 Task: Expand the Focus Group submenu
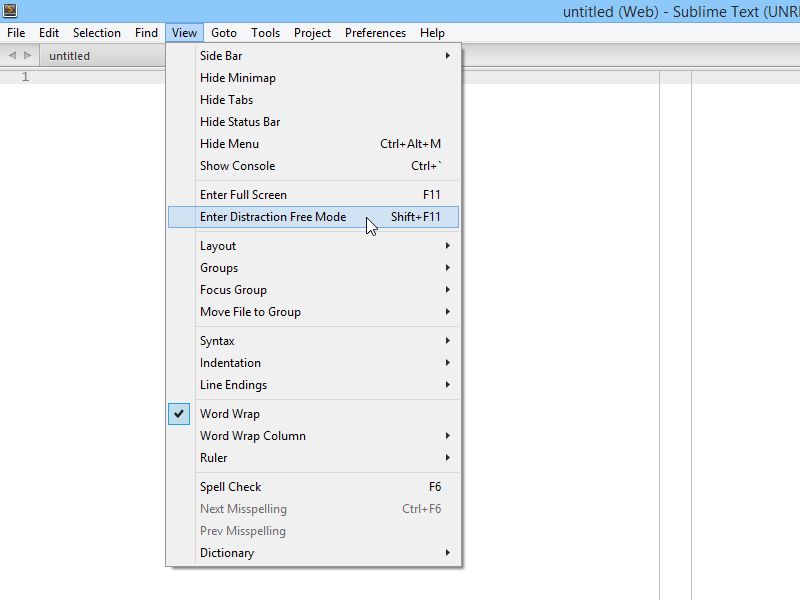pyautogui.click(x=313, y=290)
